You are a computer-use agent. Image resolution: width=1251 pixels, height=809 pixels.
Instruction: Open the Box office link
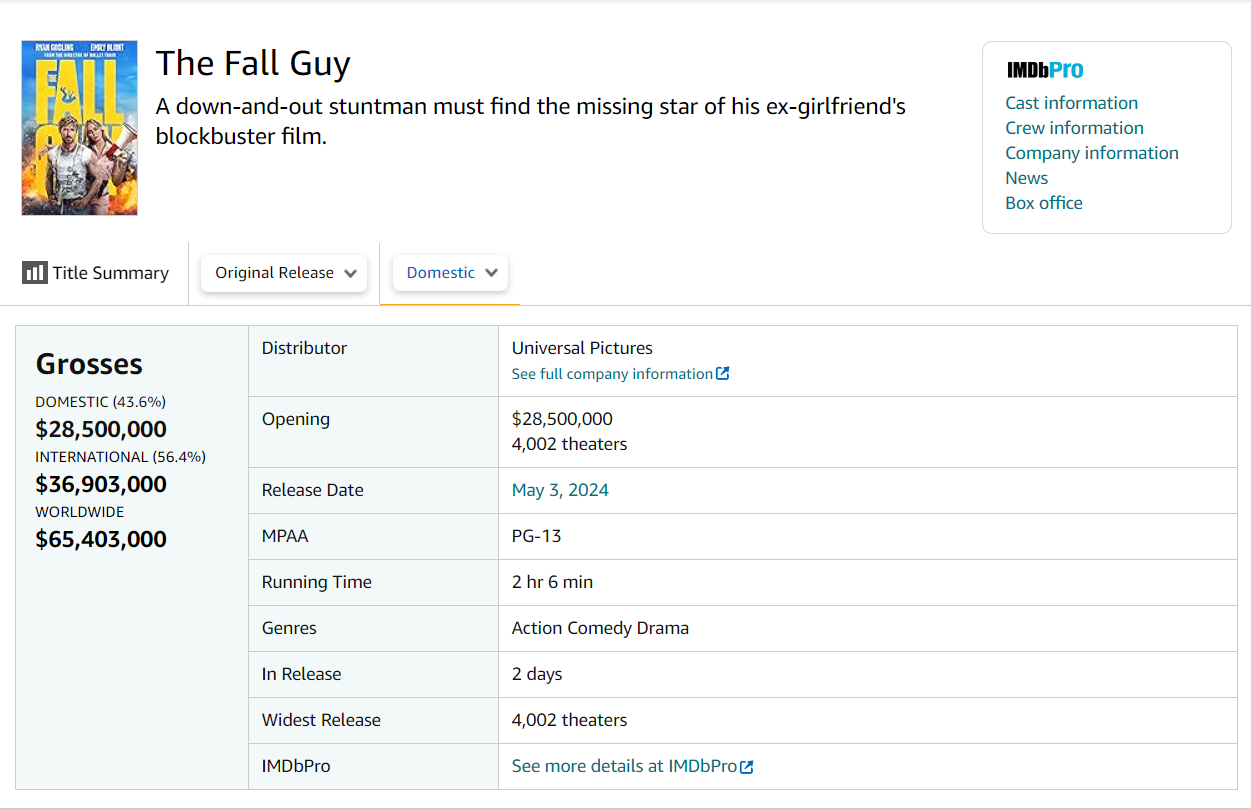tap(1044, 203)
